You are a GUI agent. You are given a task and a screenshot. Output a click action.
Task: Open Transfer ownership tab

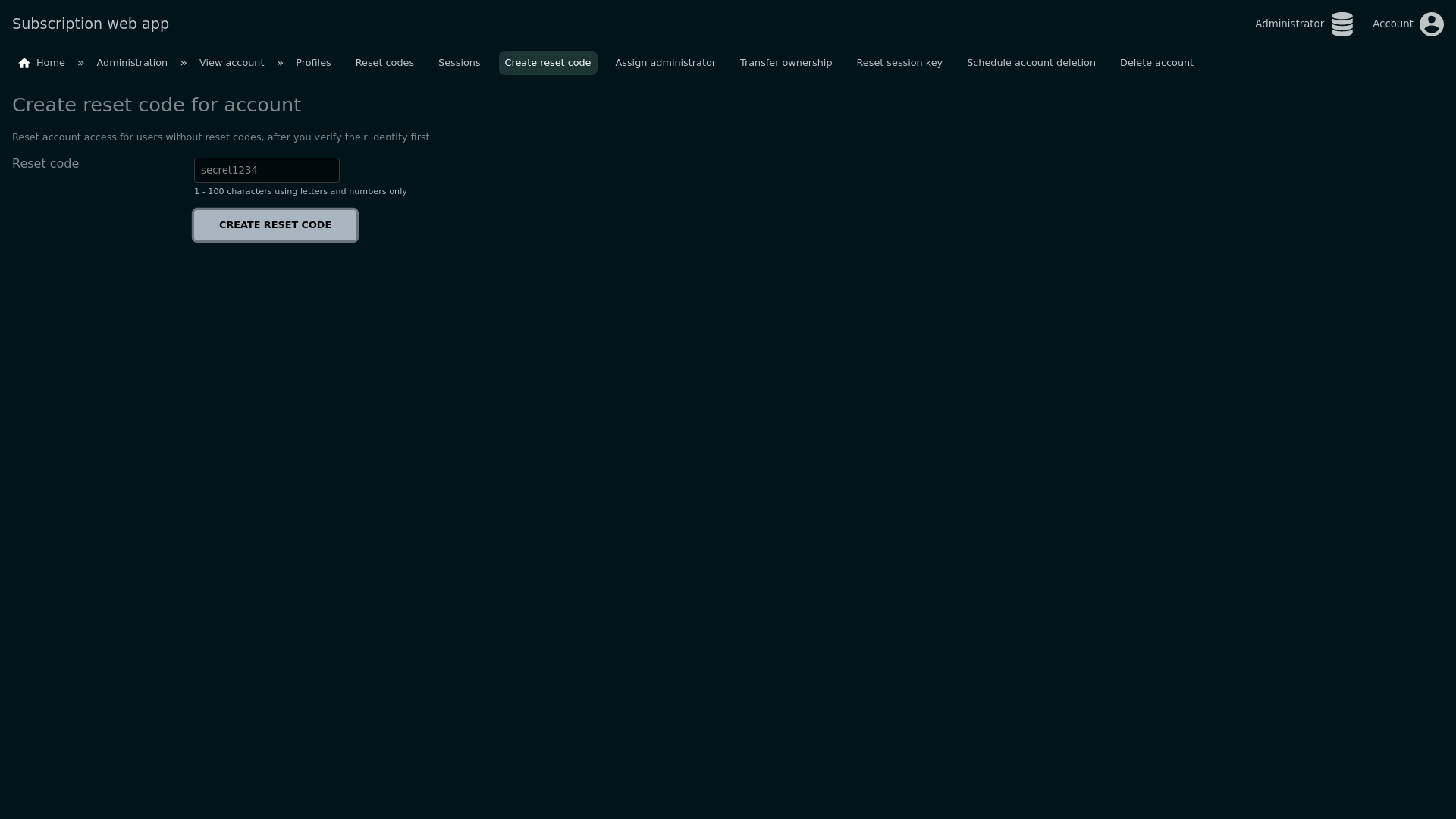(x=786, y=63)
